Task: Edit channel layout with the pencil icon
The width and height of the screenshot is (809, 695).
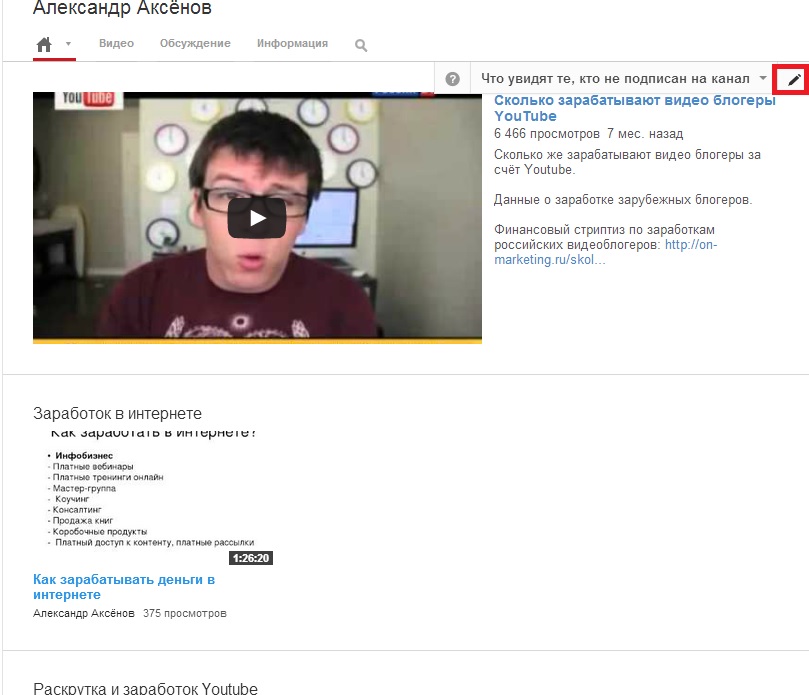Action: tap(794, 79)
